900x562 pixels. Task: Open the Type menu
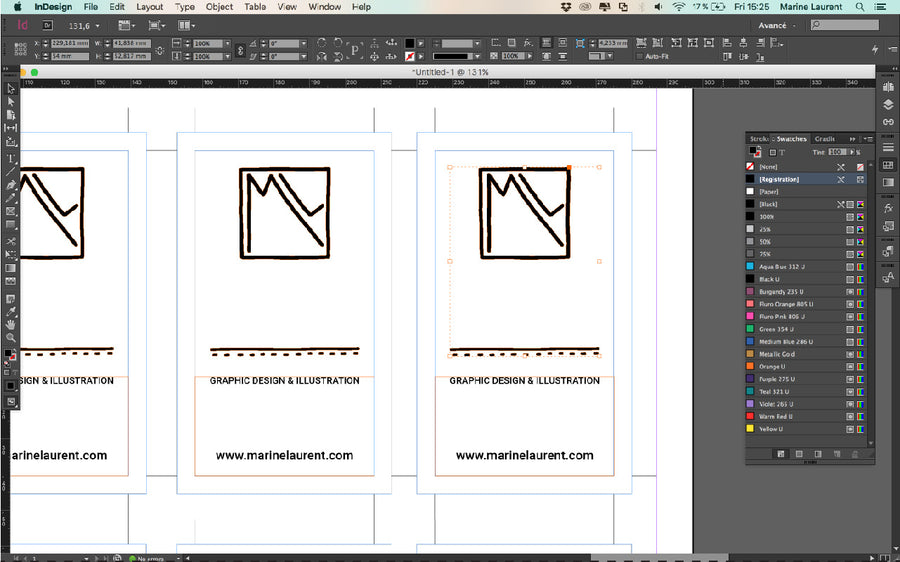point(185,7)
